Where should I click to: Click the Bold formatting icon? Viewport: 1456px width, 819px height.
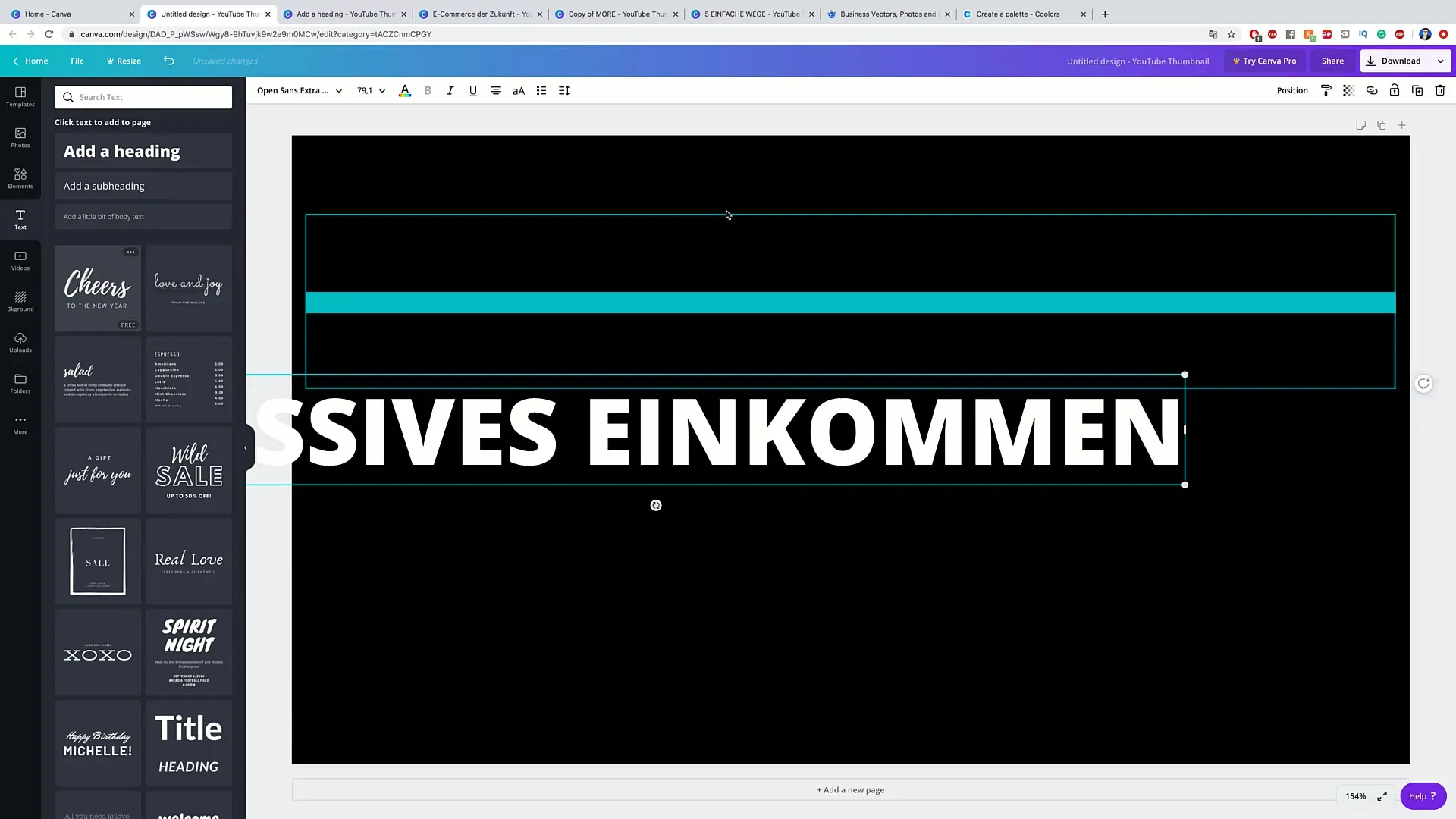pyautogui.click(x=427, y=91)
